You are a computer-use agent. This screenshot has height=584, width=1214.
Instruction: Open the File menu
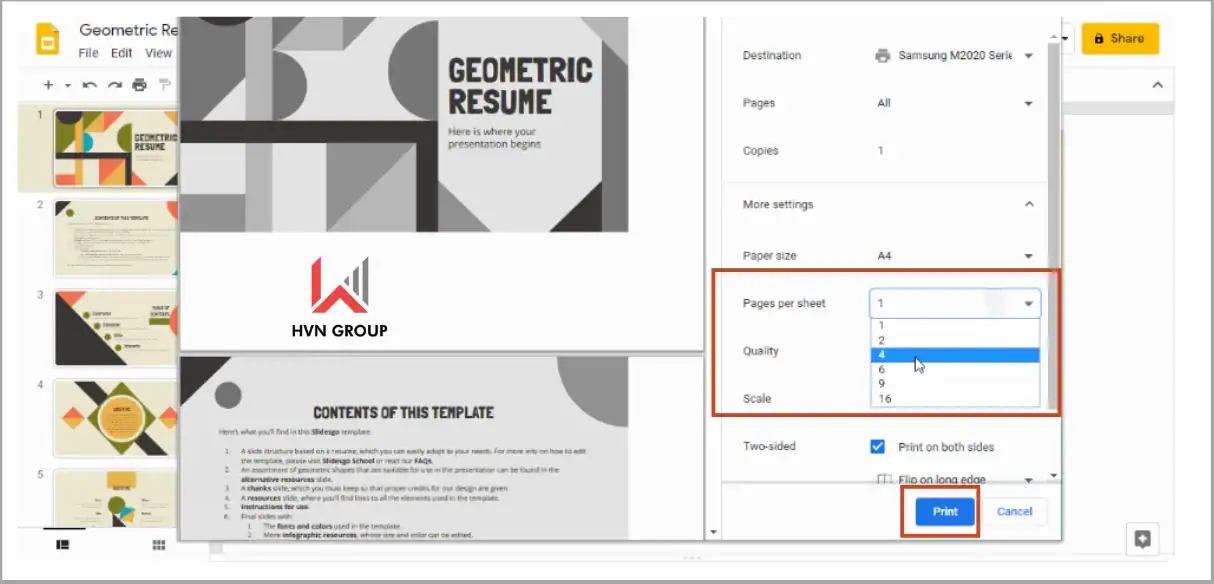89,53
